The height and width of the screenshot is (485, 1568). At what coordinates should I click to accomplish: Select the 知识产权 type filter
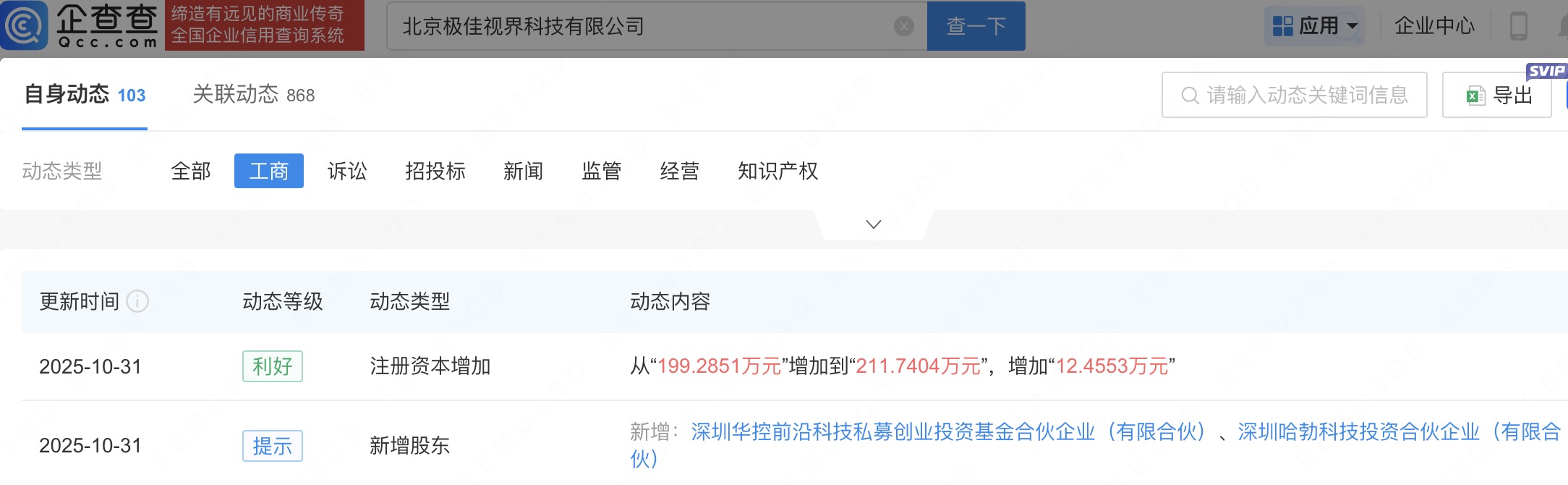tap(778, 171)
